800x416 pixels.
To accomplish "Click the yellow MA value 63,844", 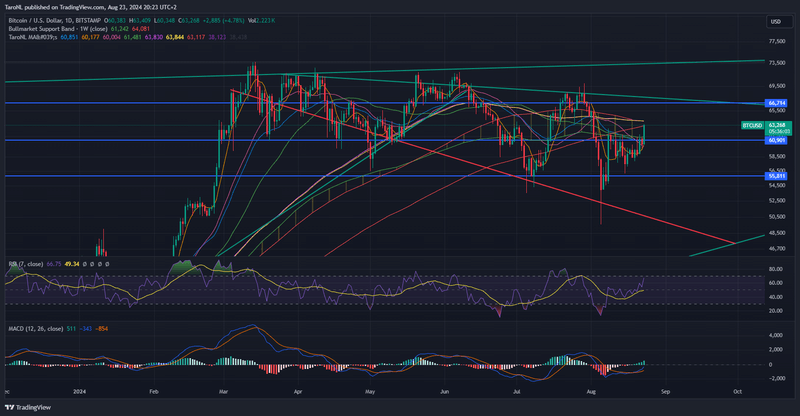I will click(x=174, y=37).
